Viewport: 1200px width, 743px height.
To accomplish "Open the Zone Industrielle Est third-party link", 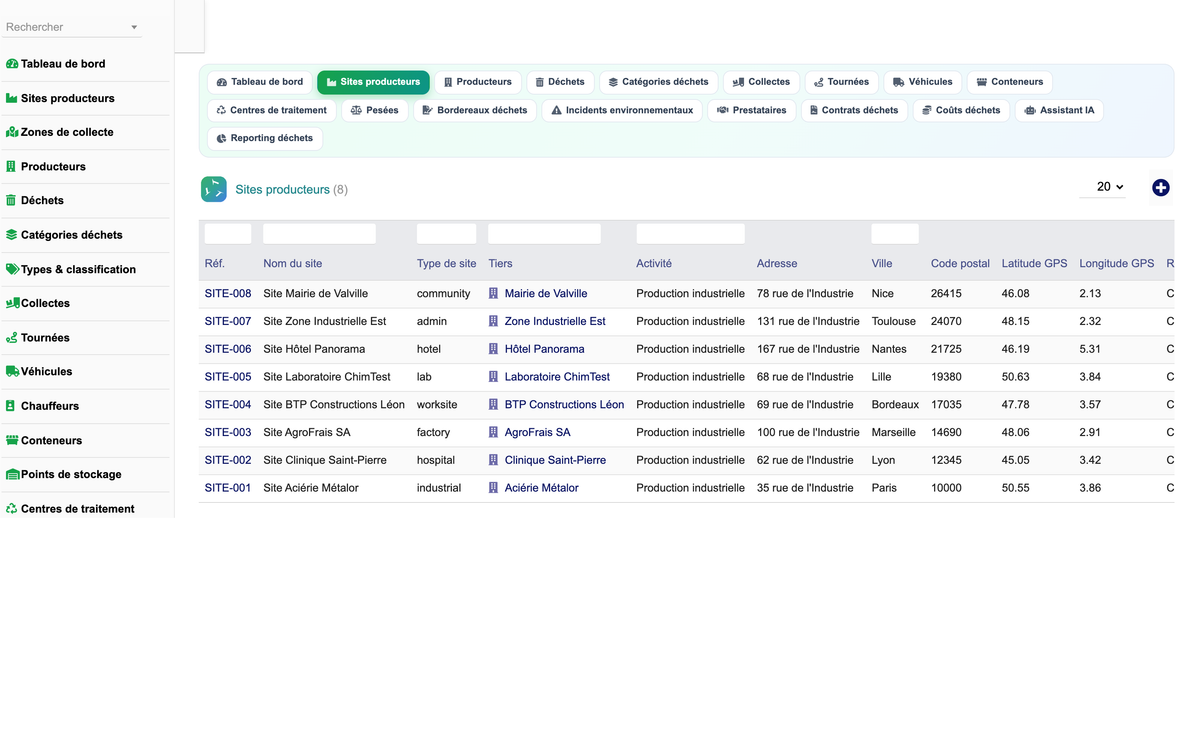I will click(555, 322).
